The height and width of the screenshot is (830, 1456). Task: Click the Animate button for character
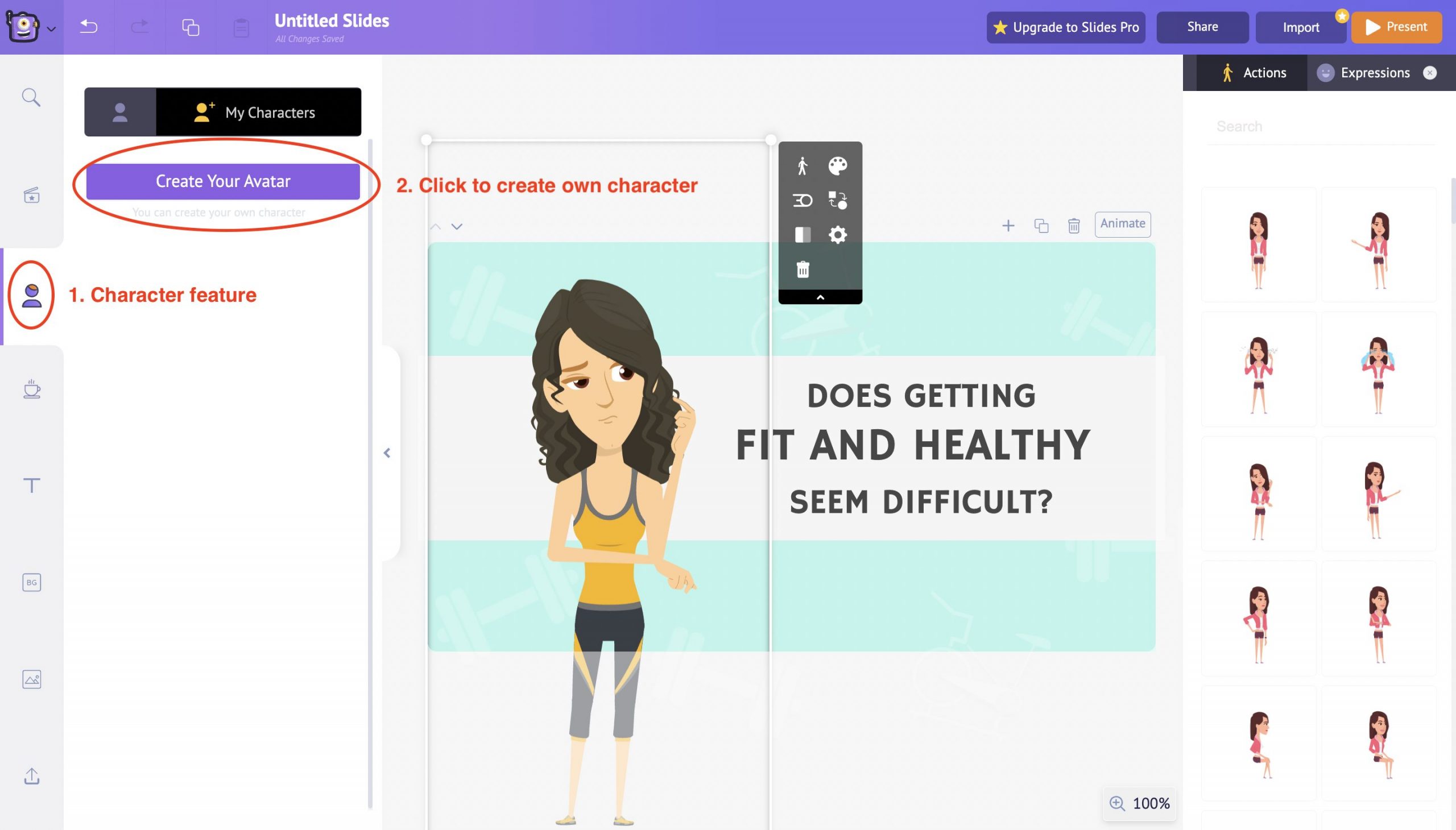pyautogui.click(x=1123, y=223)
